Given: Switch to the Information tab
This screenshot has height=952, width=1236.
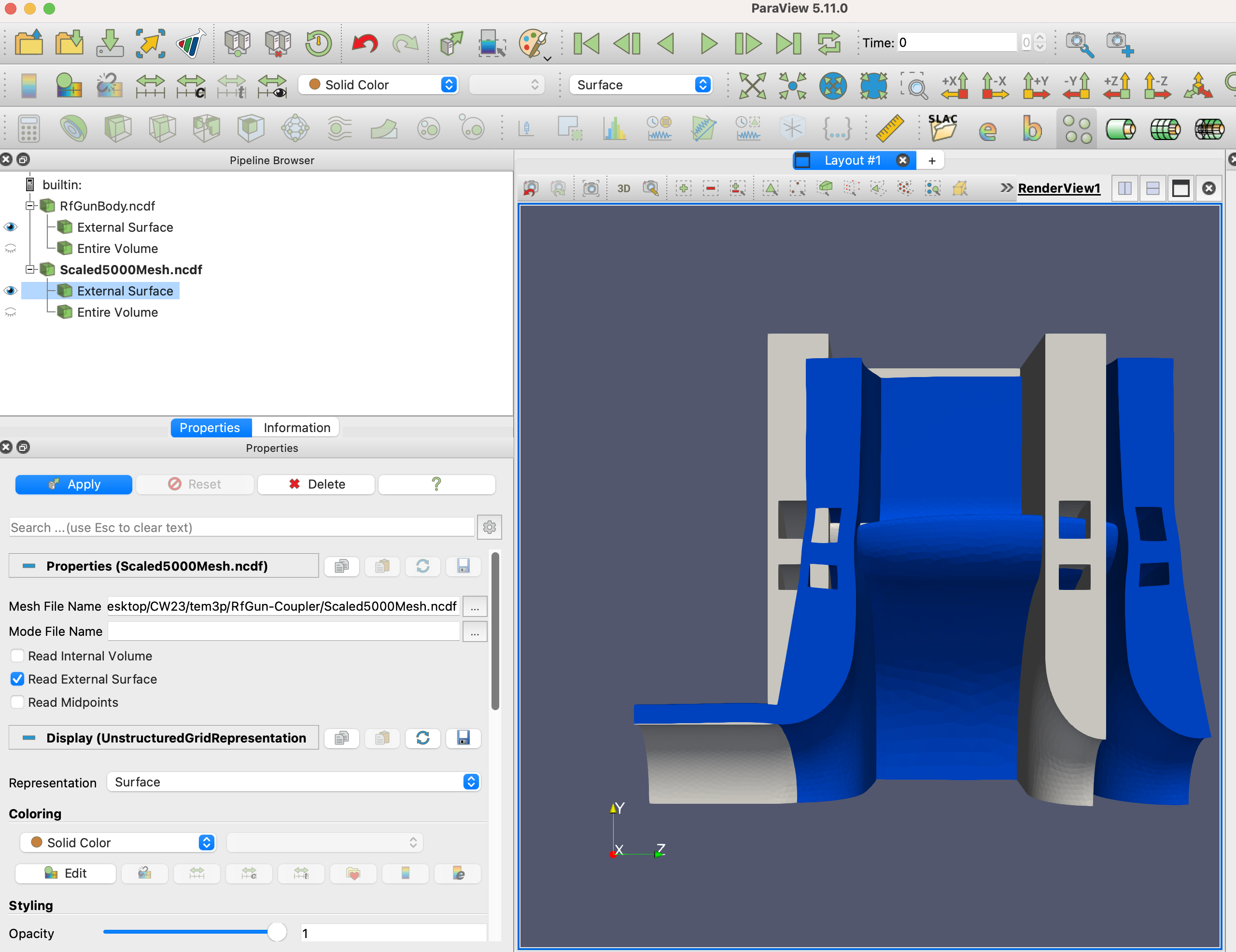Looking at the screenshot, I should click(296, 427).
